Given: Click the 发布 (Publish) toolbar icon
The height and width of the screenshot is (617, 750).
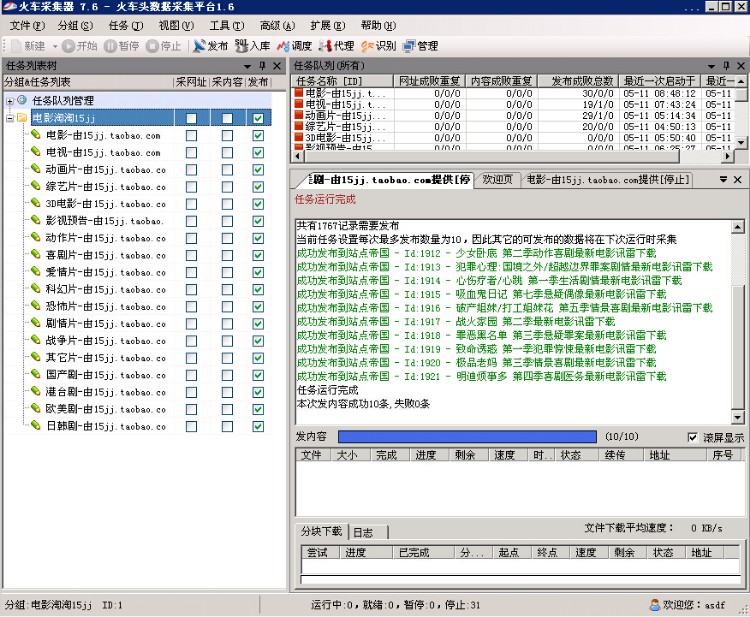Looking at the screenshot, I should coord(210,46).
